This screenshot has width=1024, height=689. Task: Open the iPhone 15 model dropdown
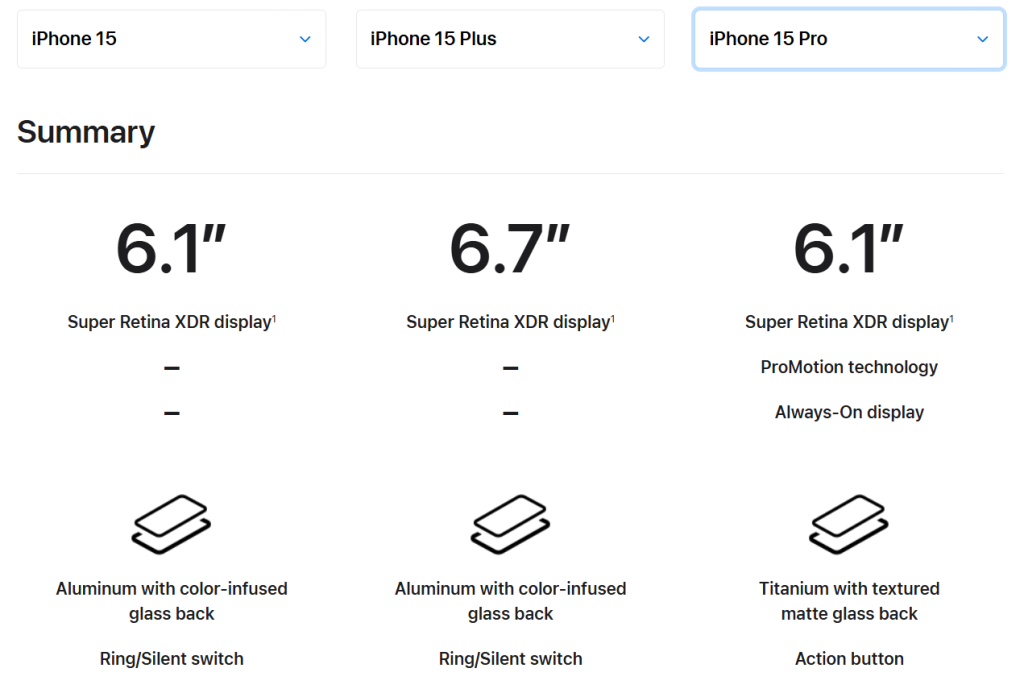(171, 38)
